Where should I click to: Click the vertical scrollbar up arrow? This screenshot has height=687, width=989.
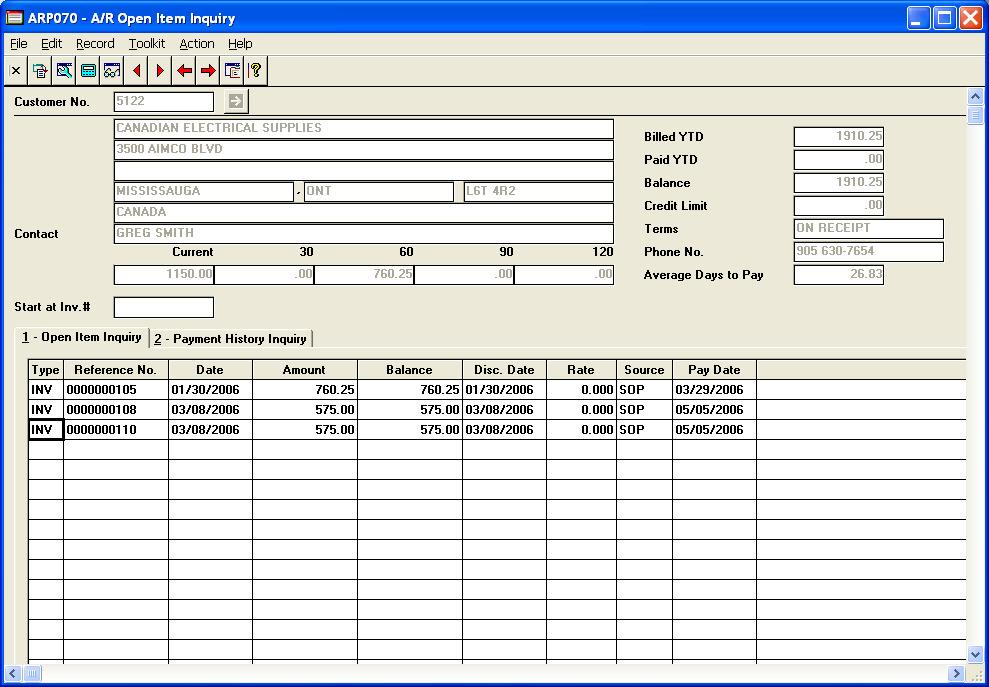point(975,97)
